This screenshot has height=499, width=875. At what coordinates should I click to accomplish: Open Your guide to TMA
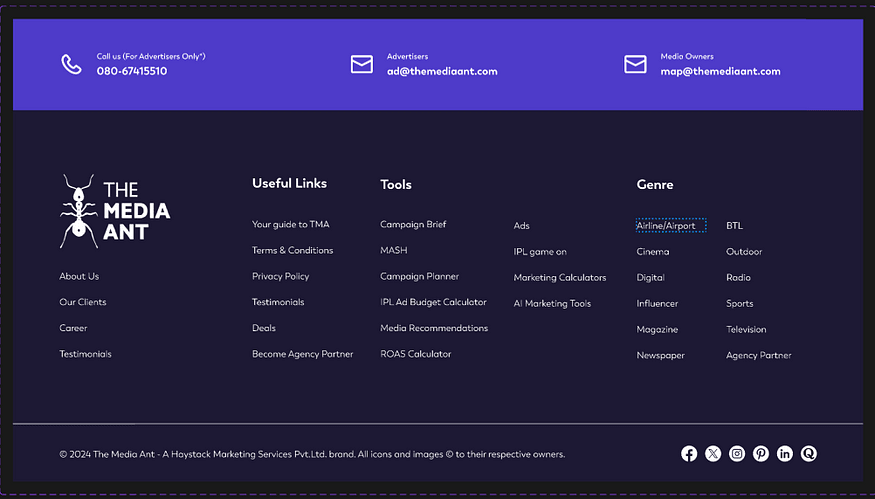click(291, 224)
